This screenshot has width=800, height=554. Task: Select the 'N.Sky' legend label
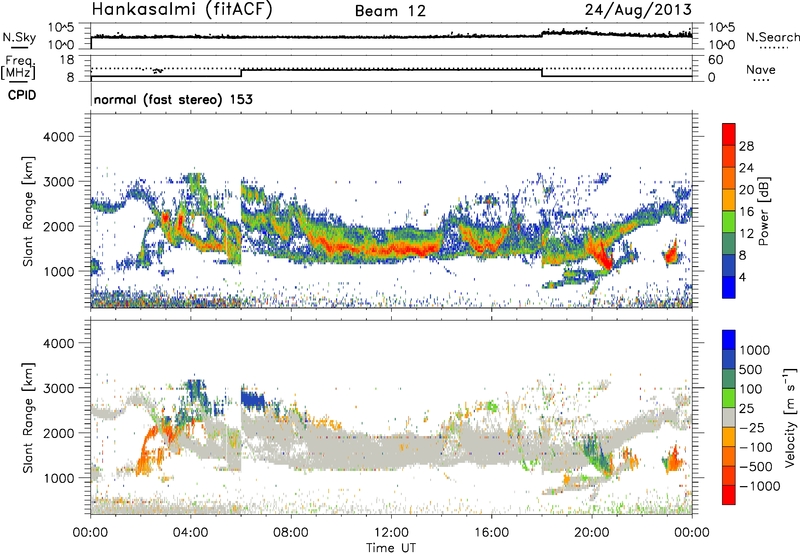[19, 38]
